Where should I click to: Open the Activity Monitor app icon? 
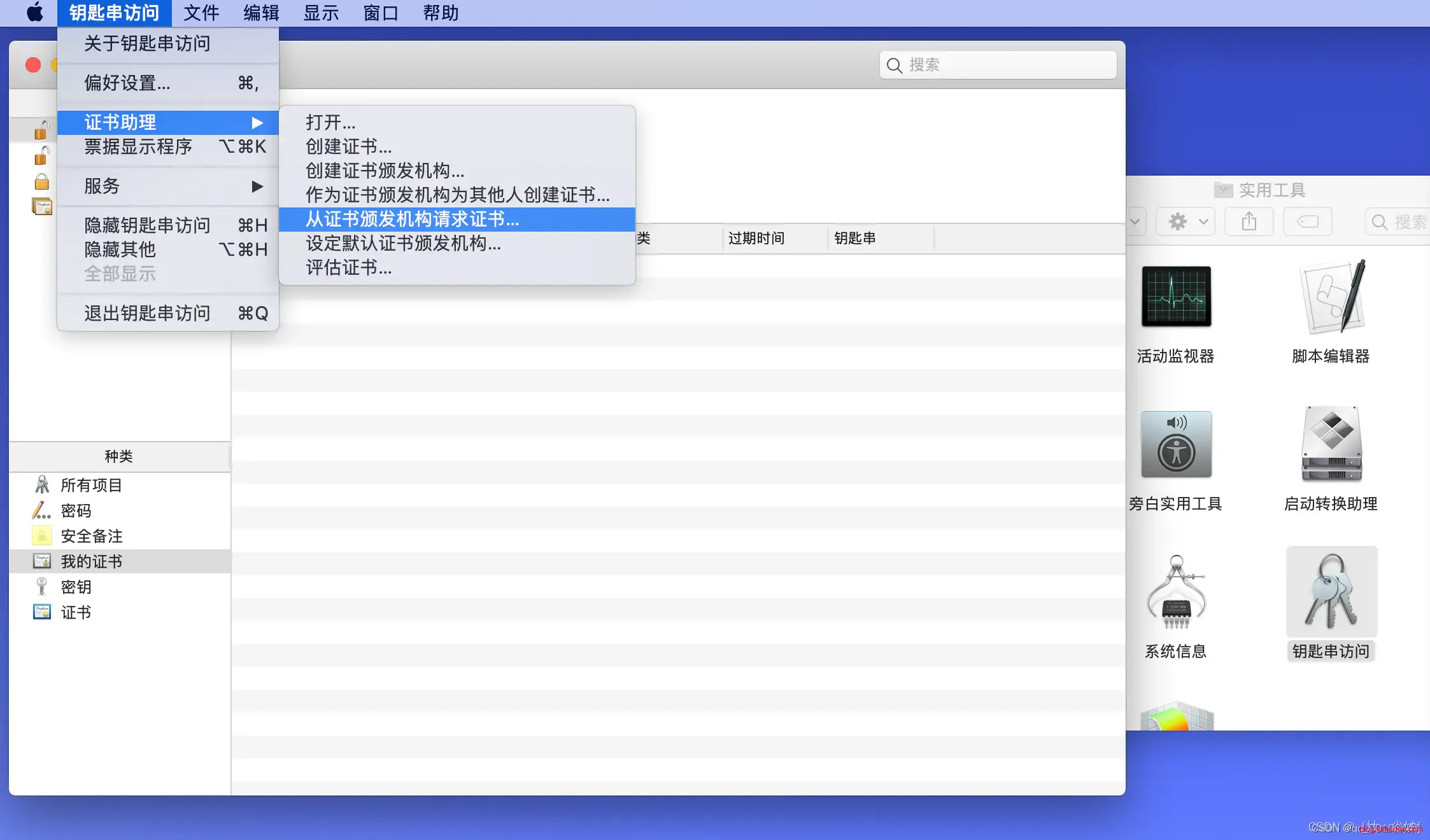(x=1176, y=297)
